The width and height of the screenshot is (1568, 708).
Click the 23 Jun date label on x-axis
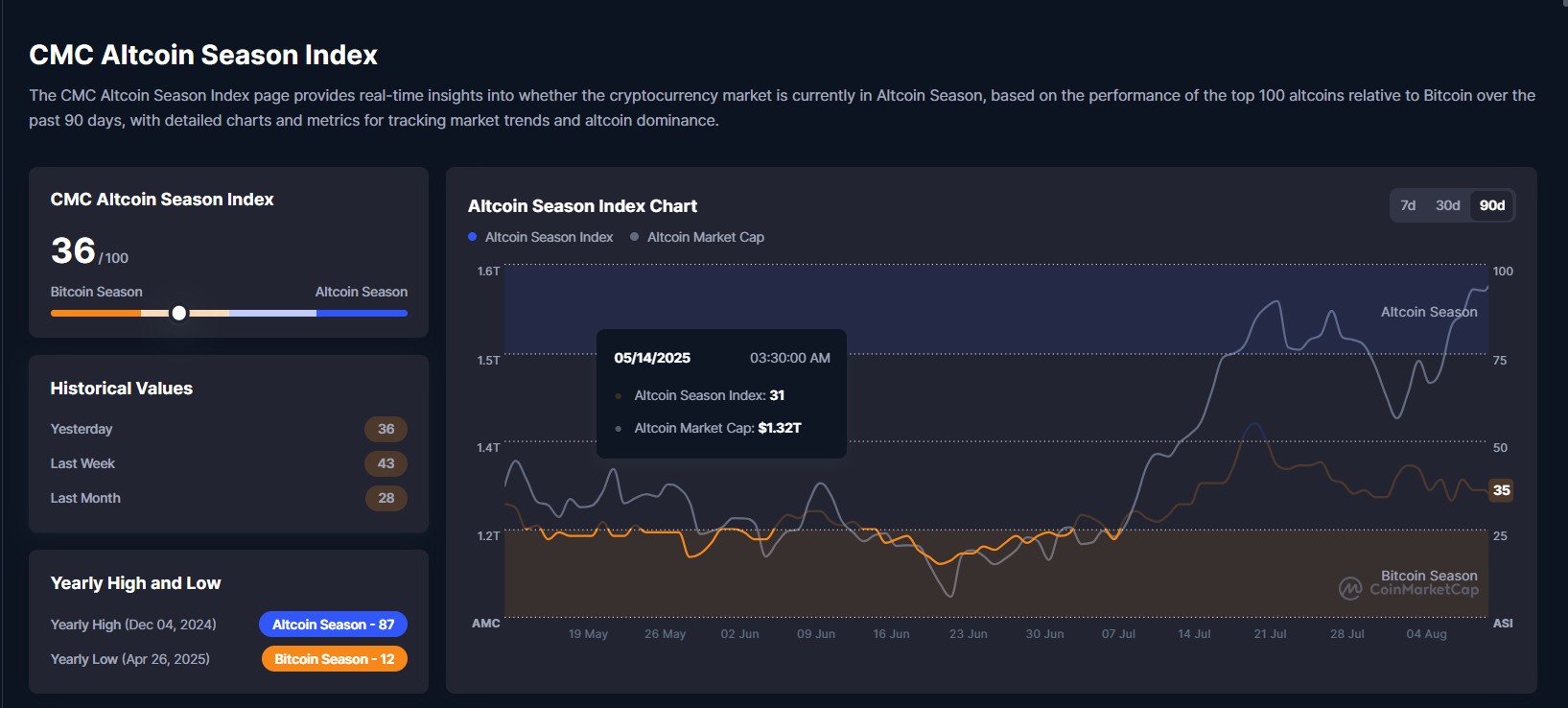click(968, 634)
